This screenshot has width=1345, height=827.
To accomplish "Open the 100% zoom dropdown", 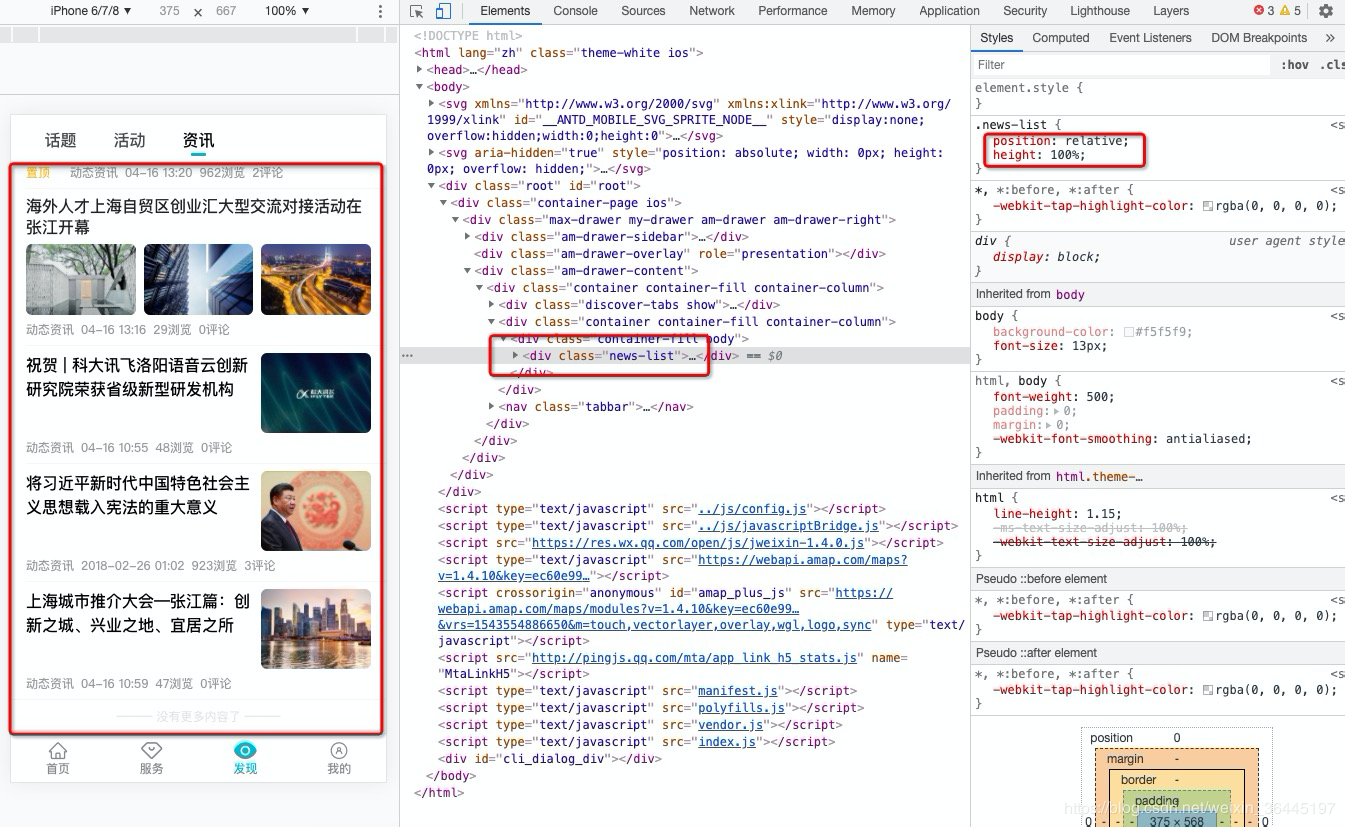I will click(287, 11).
